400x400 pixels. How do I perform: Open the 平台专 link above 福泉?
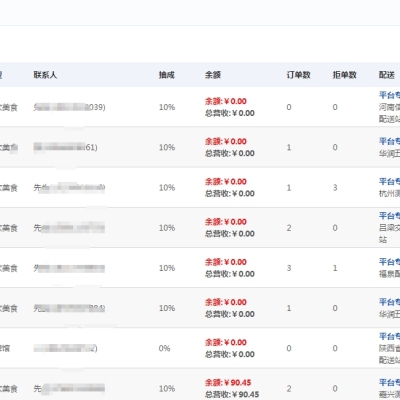click(389, 262)
